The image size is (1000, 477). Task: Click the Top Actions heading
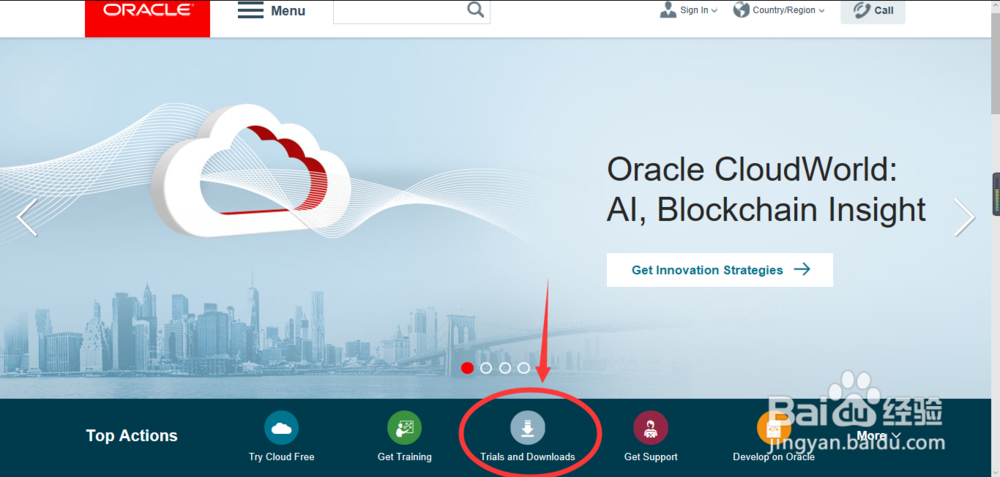tap(132, 436)
